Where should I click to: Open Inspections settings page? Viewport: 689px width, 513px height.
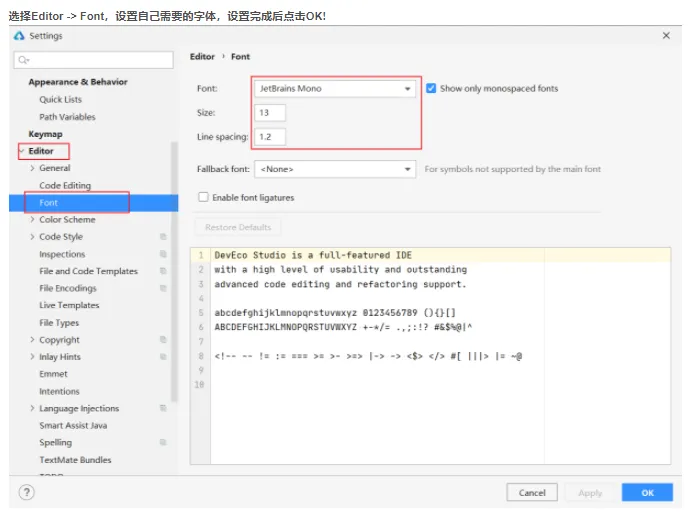[x=62, y=254]
